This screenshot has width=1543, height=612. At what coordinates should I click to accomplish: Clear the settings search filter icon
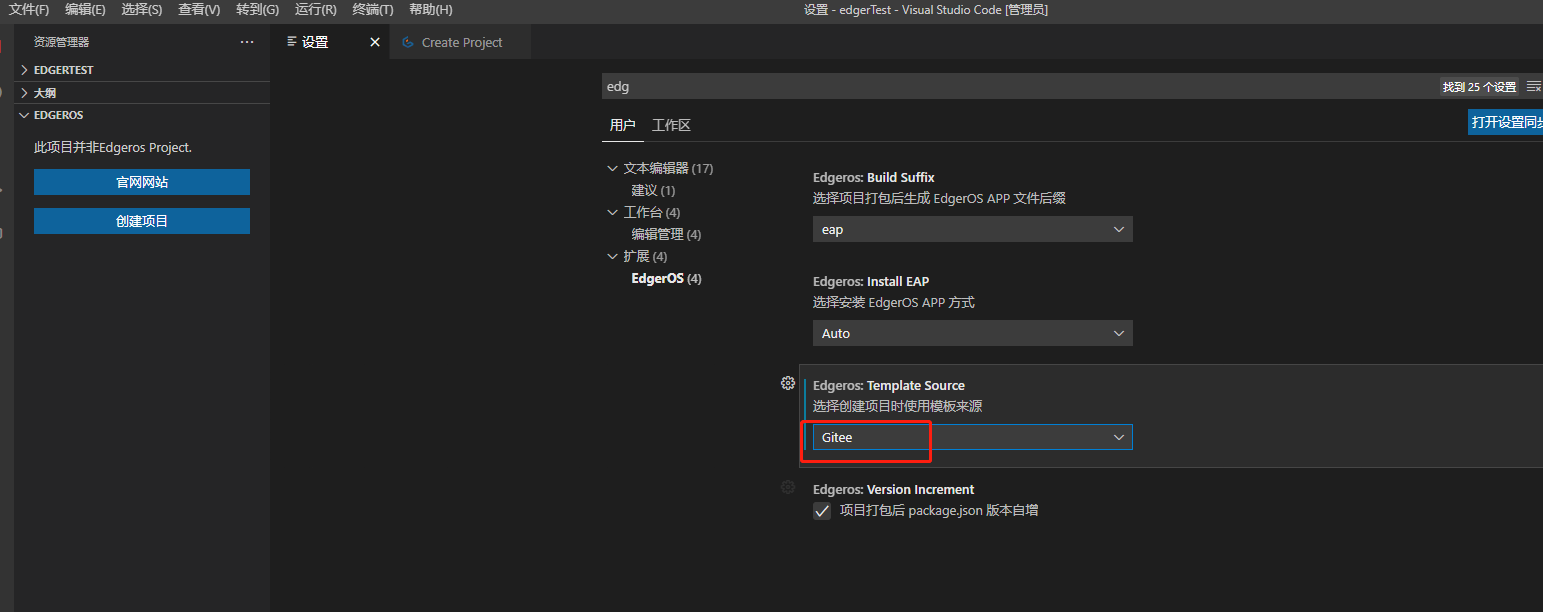tap(1533, 87)
